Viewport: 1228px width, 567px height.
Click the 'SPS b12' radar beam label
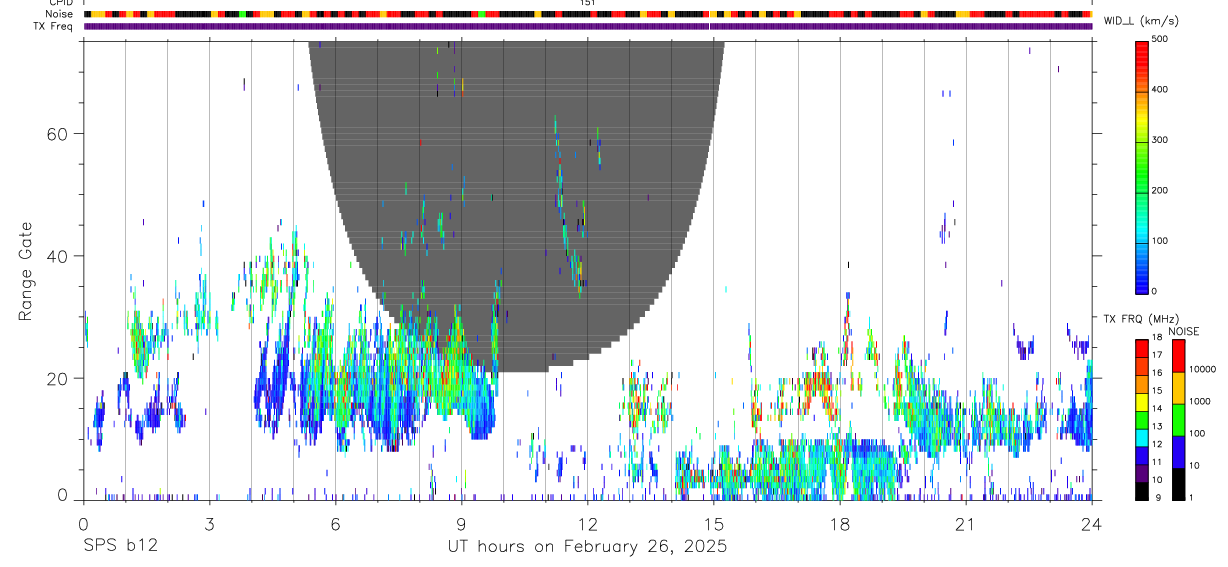coord(120,547)
